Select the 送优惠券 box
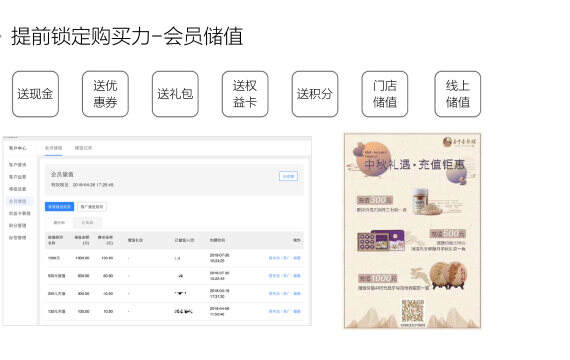Viewport: 570px width, 360px height. [105, 94]
